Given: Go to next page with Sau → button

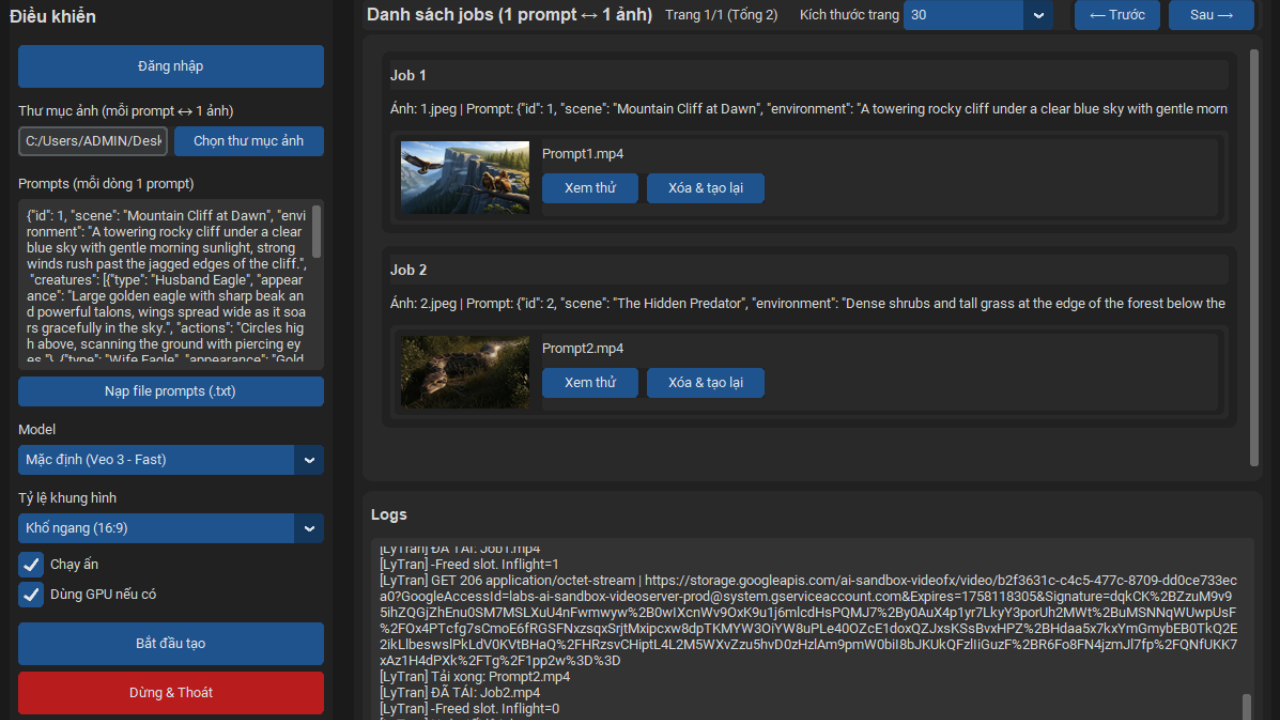Looking at the screenshot, I should click(x=1211, y=15).
